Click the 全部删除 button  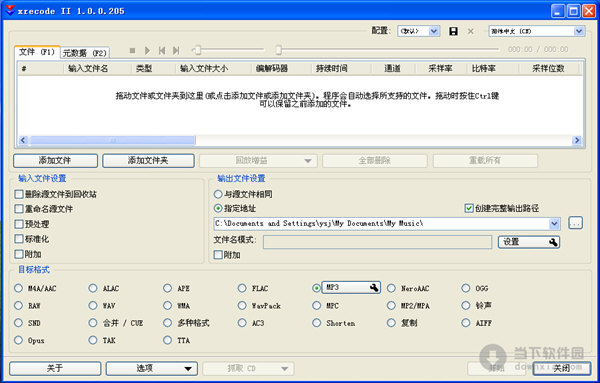pyautogui.click(x=375, y=161)
